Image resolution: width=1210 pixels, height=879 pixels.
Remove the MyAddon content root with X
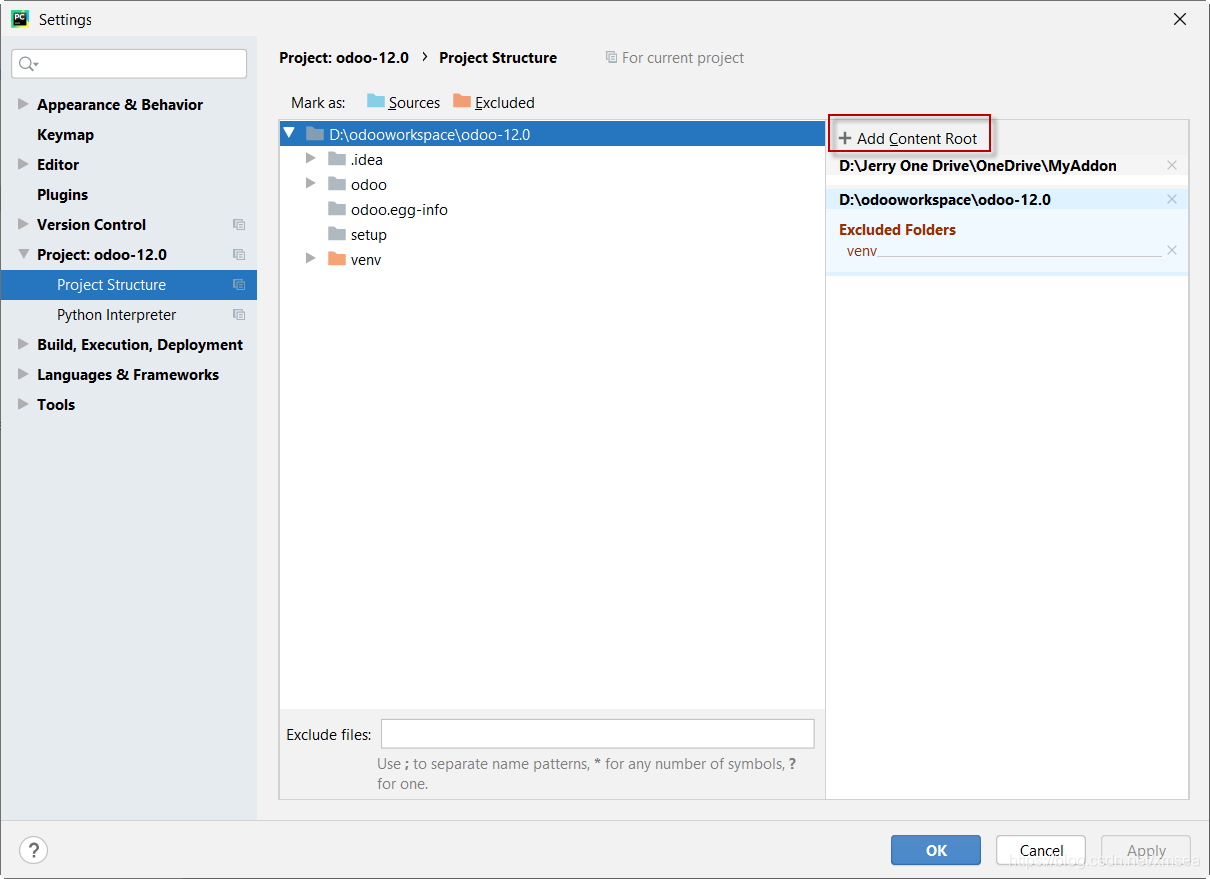coord(1172,165)
